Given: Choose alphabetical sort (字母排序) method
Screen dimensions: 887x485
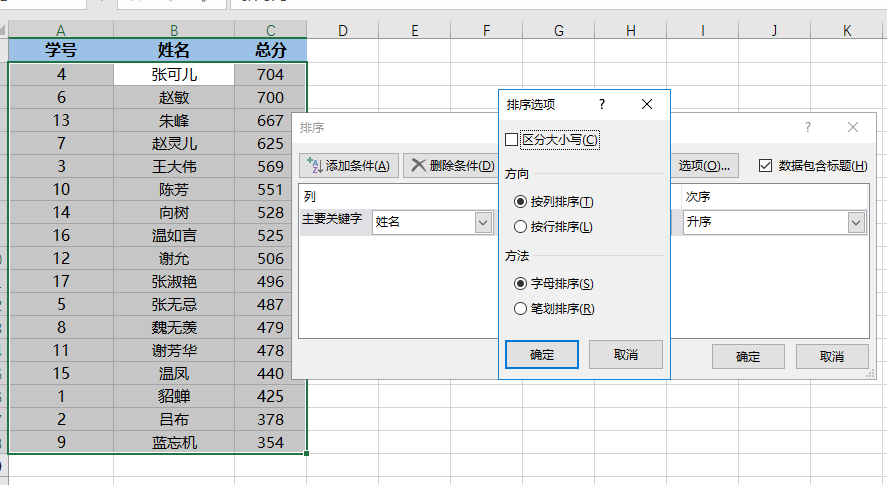Looking at the screenshot, I should click(x=520, y=284).
